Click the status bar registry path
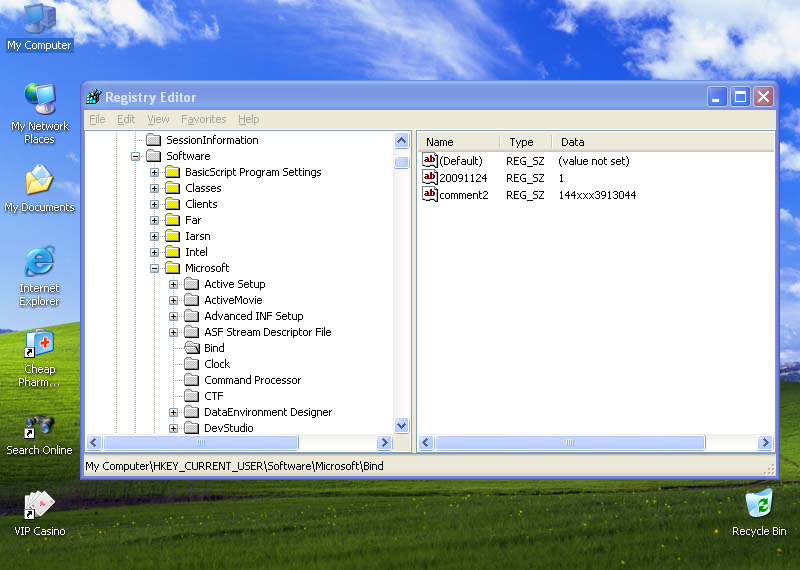Image resolution: width=800 pixels, height=570 pixels. coord(234,466)
